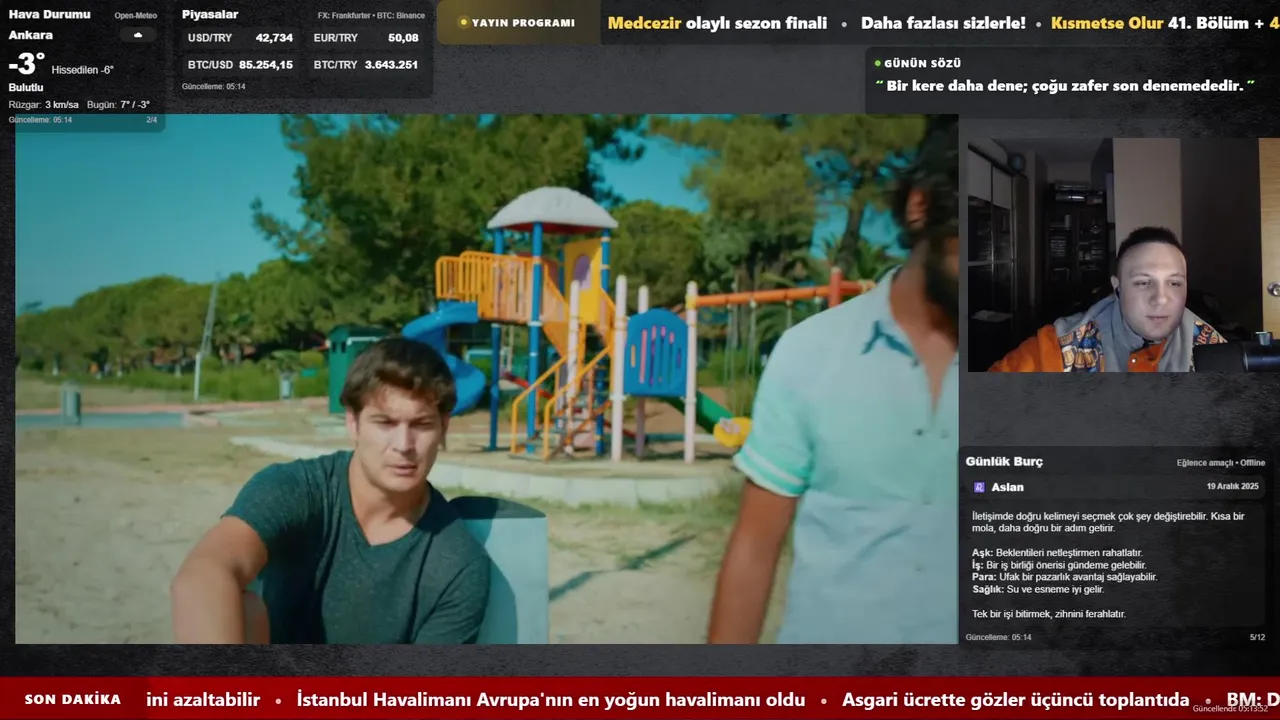Click the cloud weather icon beside Ankara
Image resolution: width=1280 pixels, height=720 pixels.
click(138, 35)
